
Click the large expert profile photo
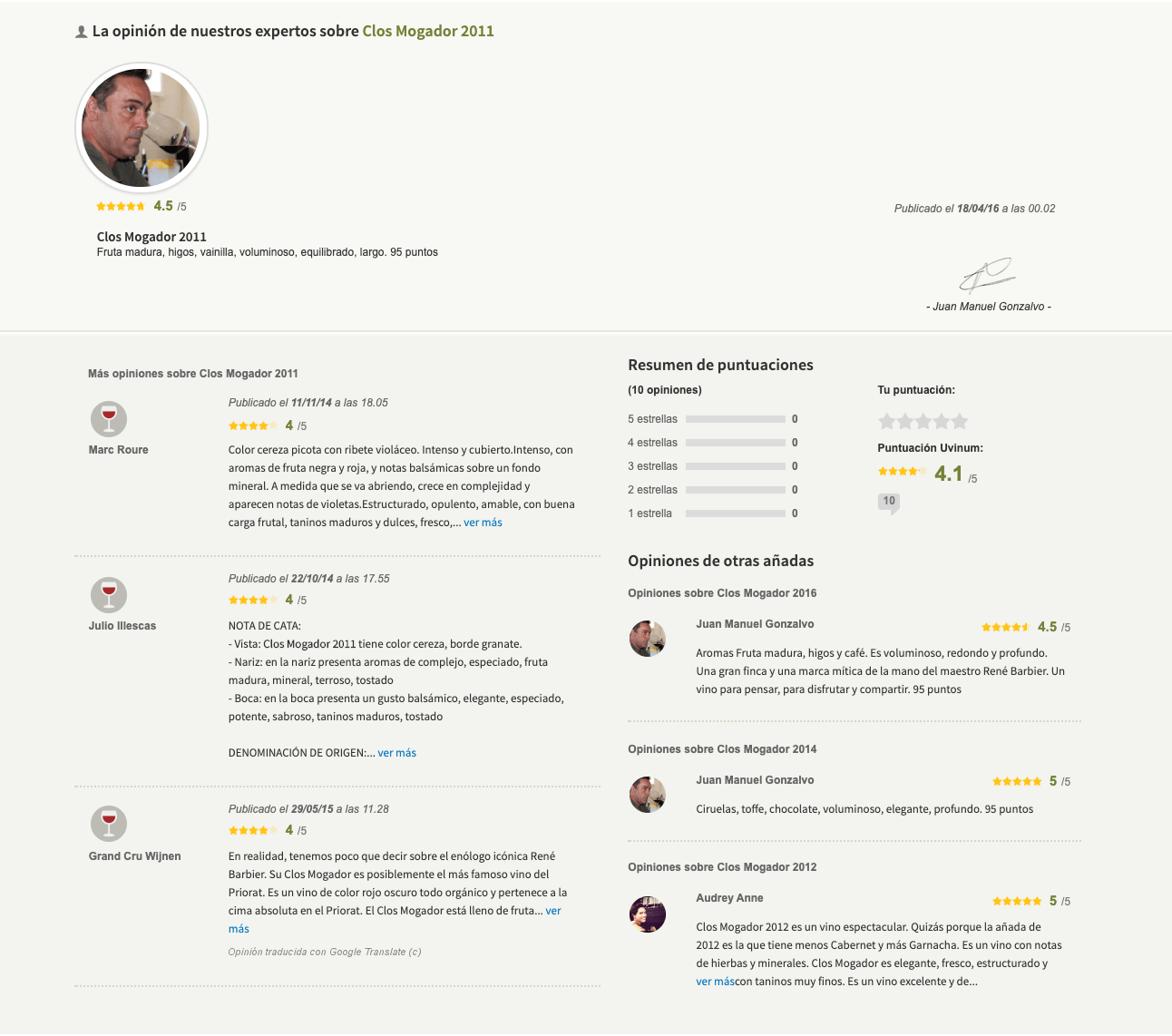142,129
